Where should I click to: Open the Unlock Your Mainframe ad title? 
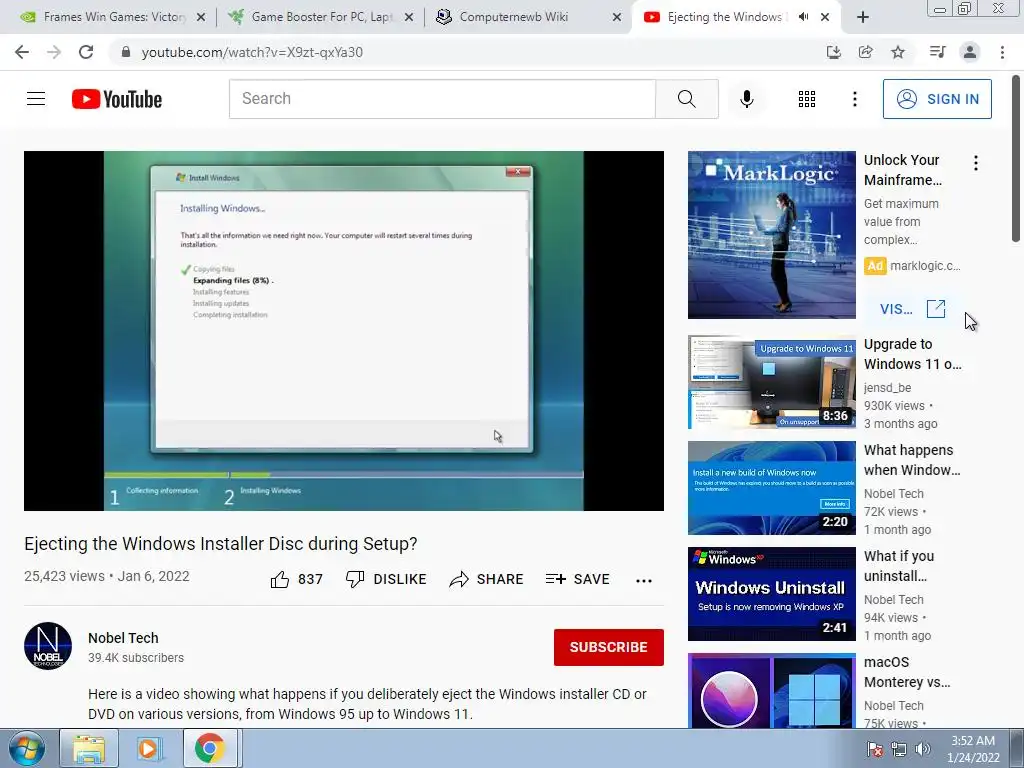pyautogui.click(x=903, y=170)
